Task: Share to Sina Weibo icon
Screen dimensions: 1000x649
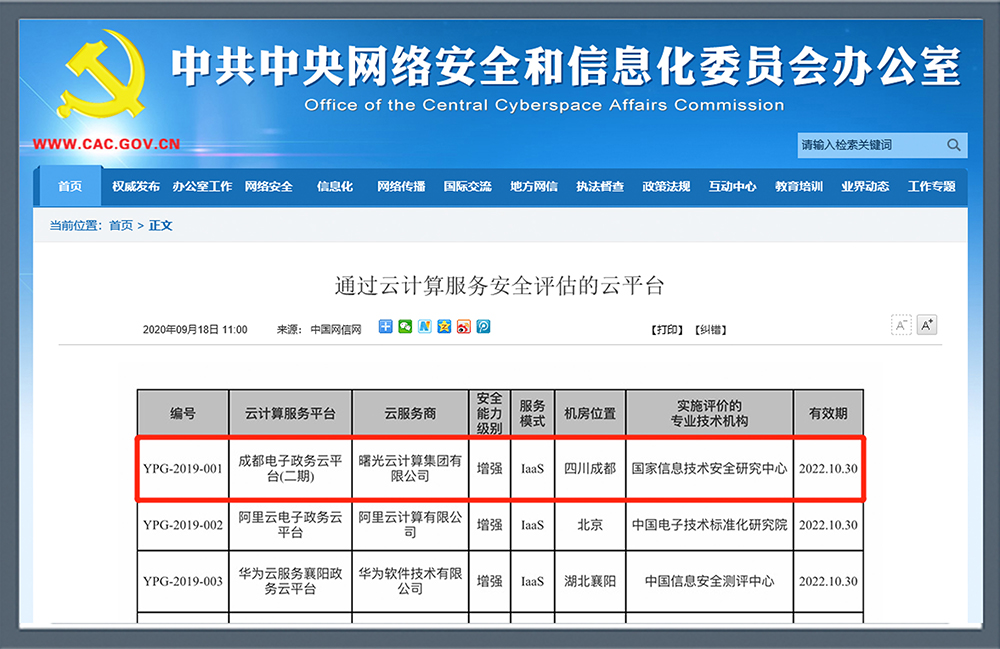Action: tap(463, 327)
